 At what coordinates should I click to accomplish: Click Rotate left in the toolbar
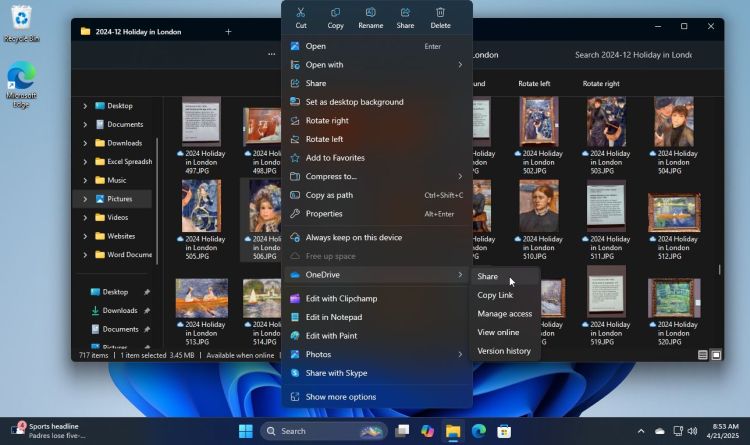pyautogui.click(x=534, y=84)
